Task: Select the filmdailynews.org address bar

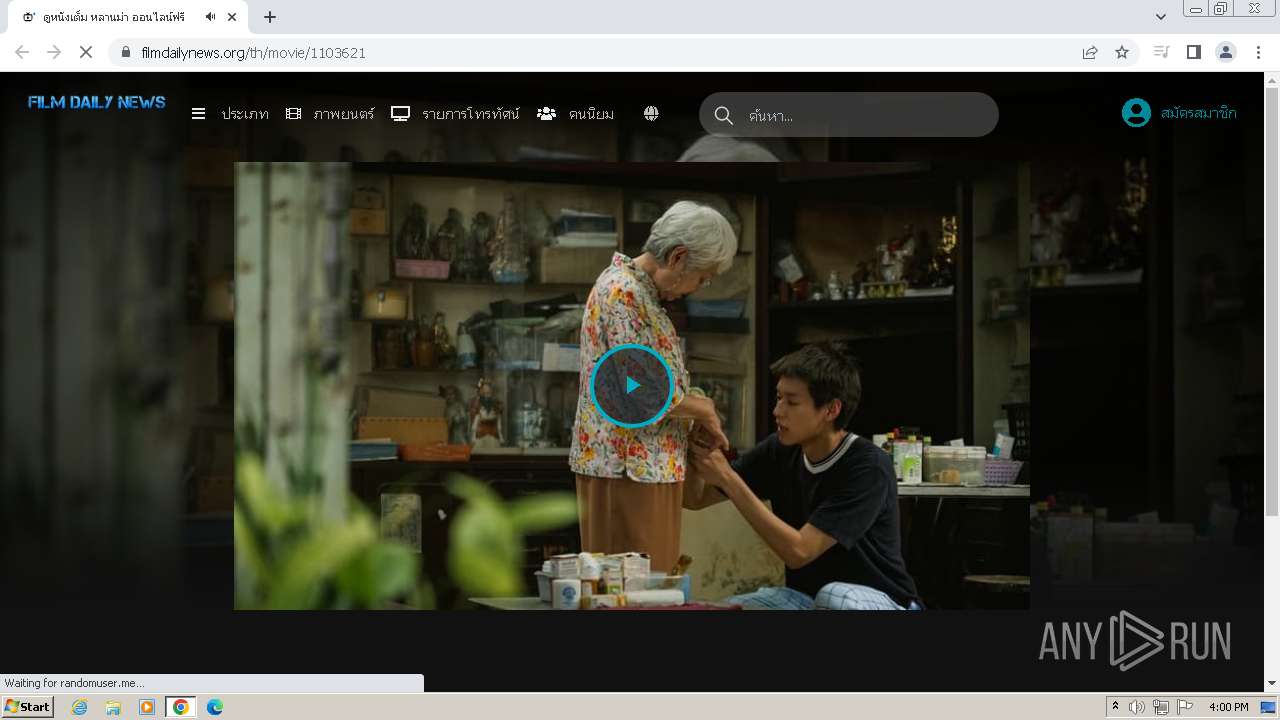Action: pyautogui.click(x=253, y=52)
